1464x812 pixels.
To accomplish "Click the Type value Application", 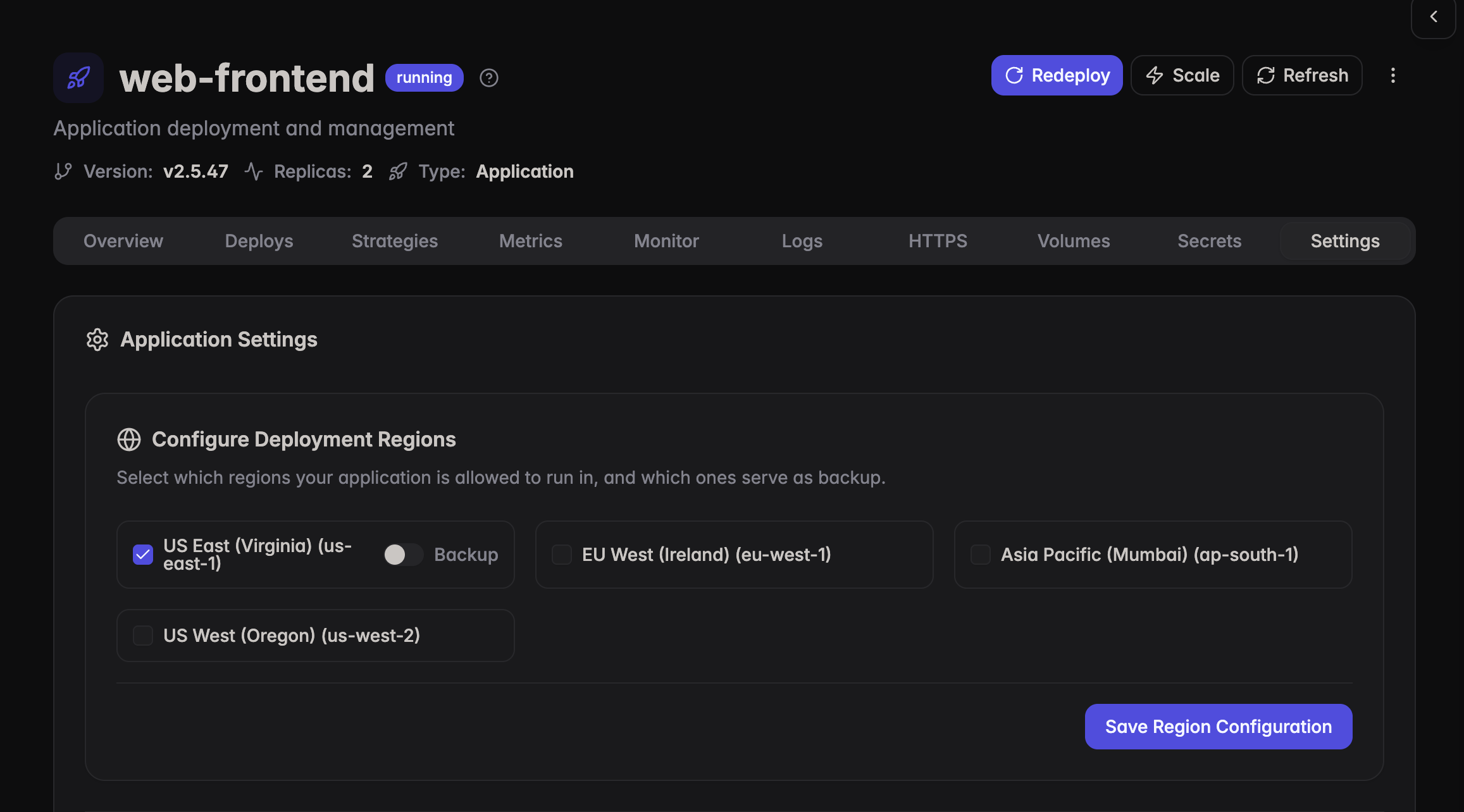I will (x=525, y=171).
